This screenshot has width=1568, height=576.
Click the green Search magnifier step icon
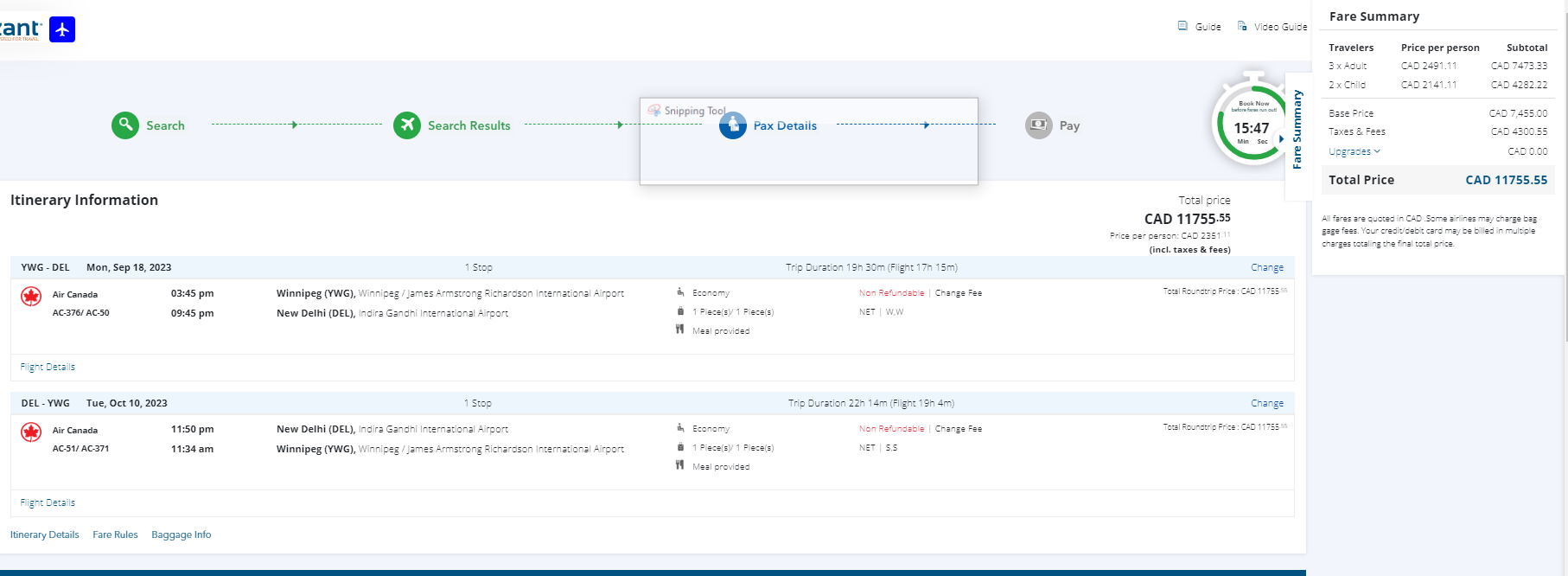click(x=125, y=125)
